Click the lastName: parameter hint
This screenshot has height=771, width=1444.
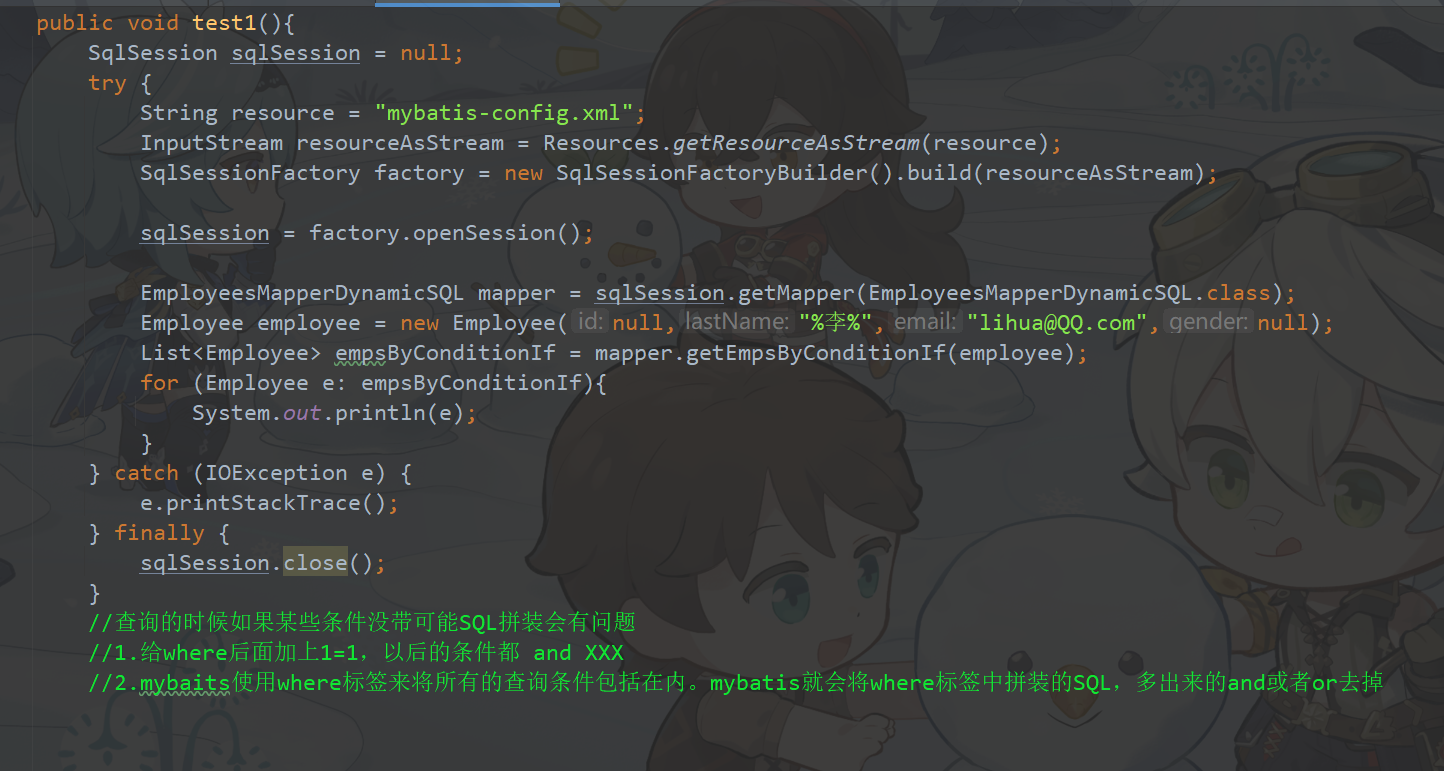pos(737,323)
